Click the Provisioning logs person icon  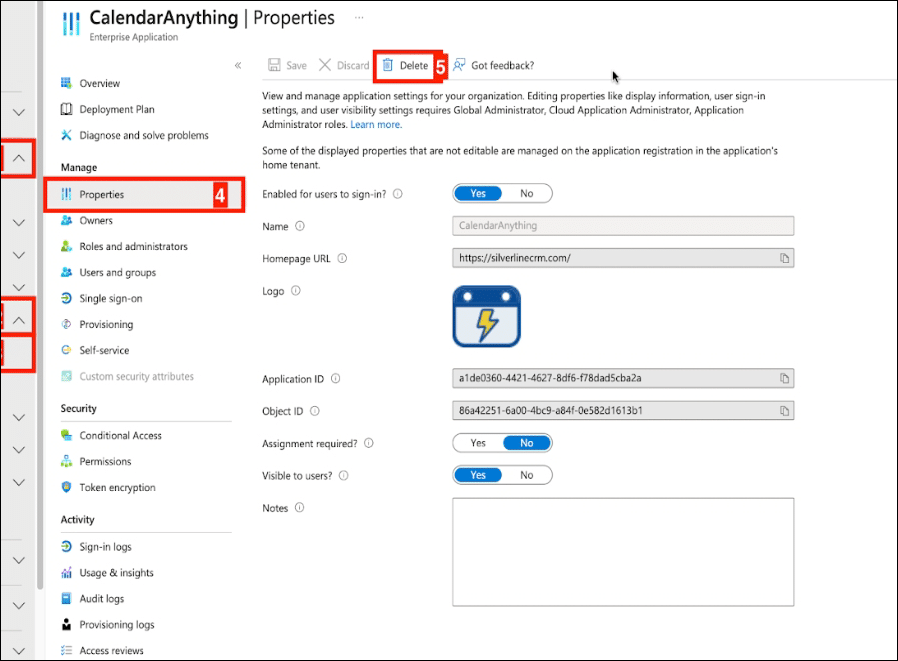click(66, 624)
